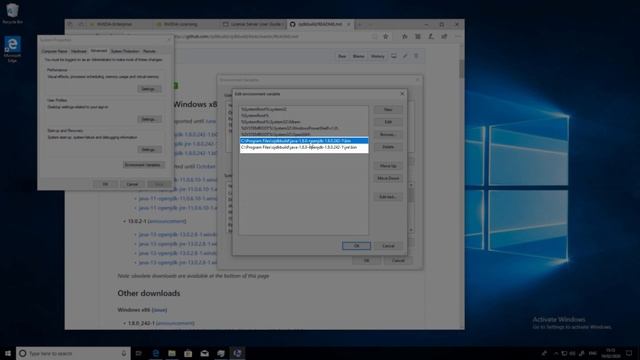Open the Mail app from the taskbar
Screen dimensions: 640x360
pyautogui.click(x=204, y=353)
